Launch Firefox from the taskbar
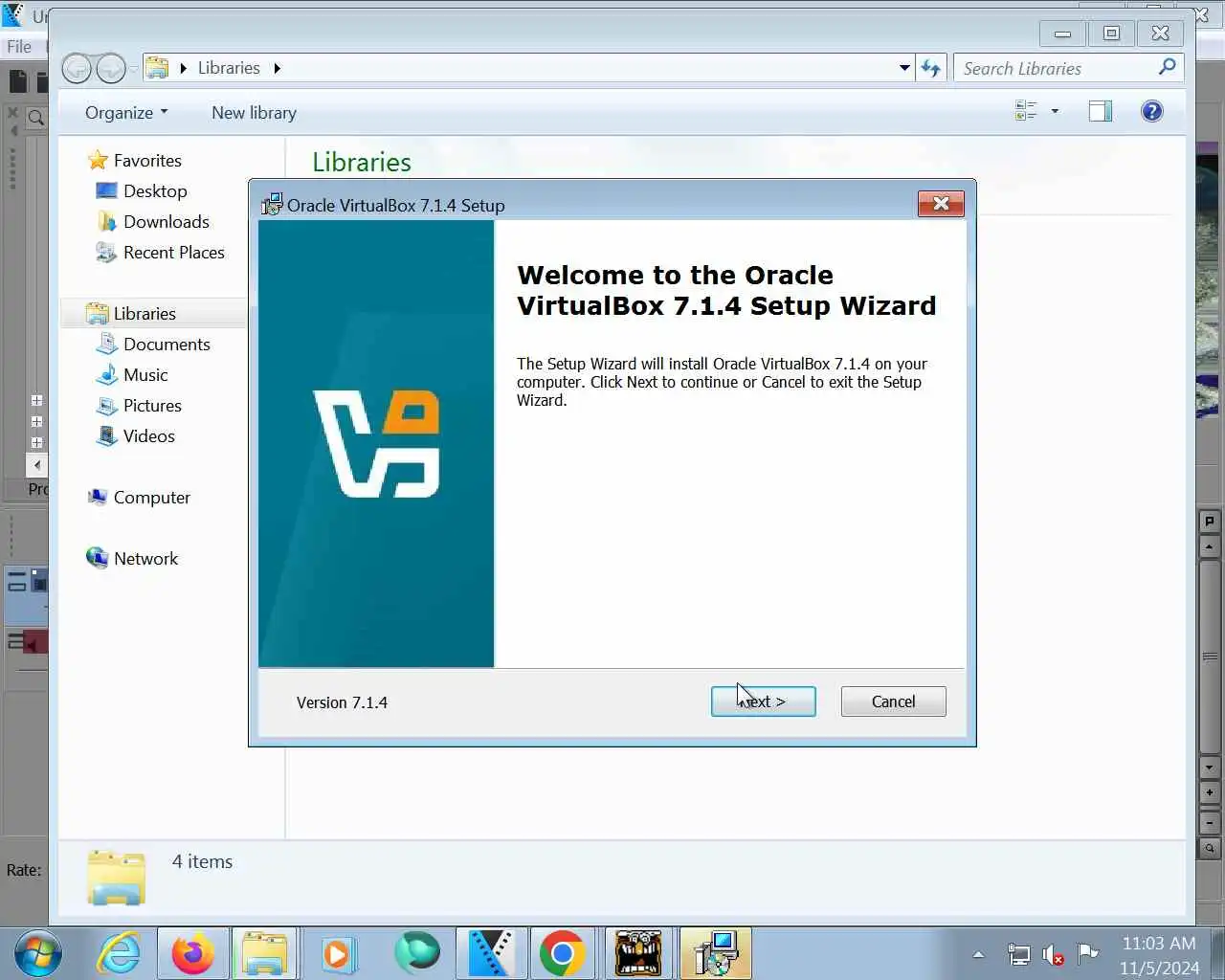The height and width of the screenshot is (980, 1225). point(192,954)
